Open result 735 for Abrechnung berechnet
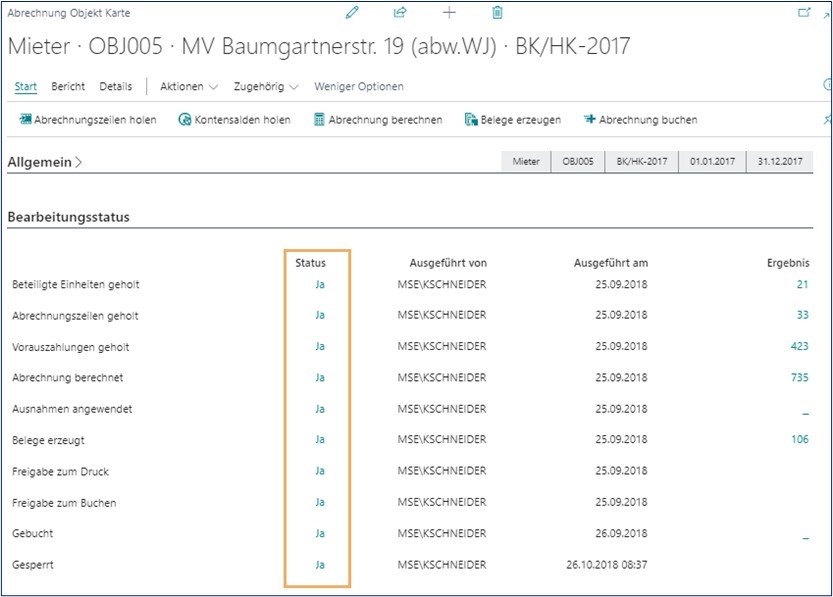Screen dimensions: 833x597 (x=798, y=378)
